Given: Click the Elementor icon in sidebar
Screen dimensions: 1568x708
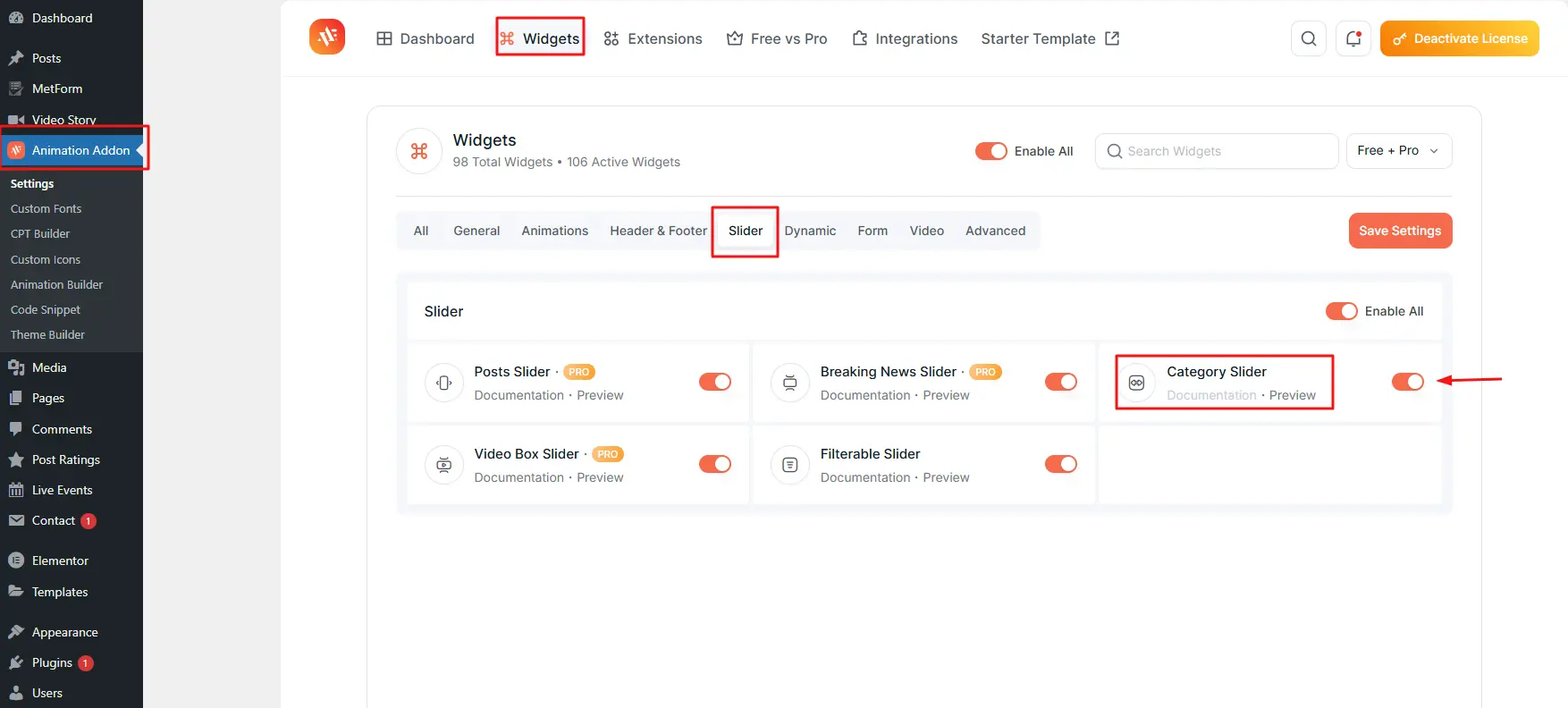Looking at the screenshot, I should pyautogui.click(x=16, y=560).
